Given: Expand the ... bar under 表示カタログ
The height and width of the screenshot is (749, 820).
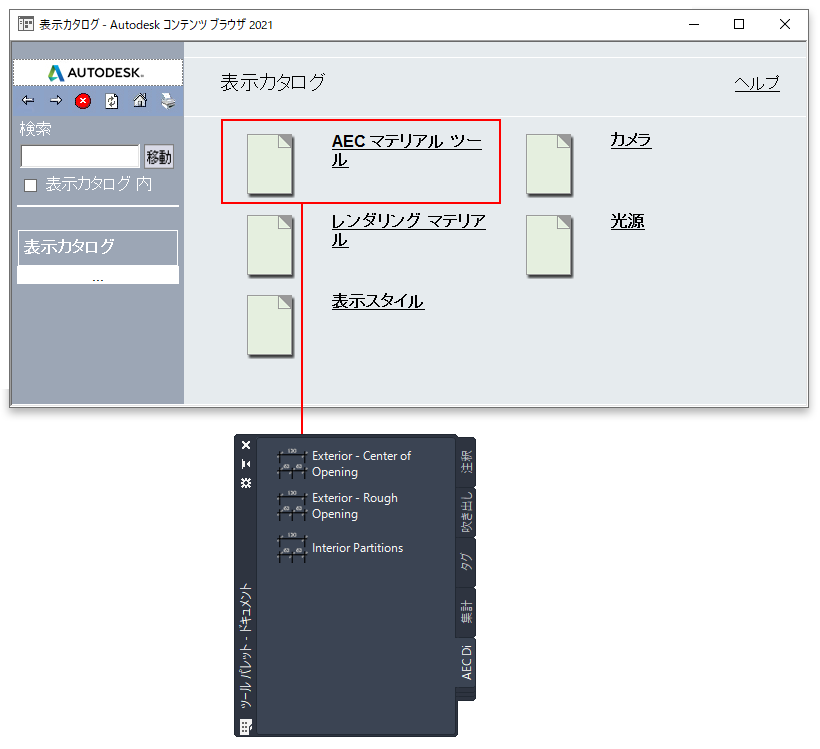Looking at the screenshot, I should point(98,275).
